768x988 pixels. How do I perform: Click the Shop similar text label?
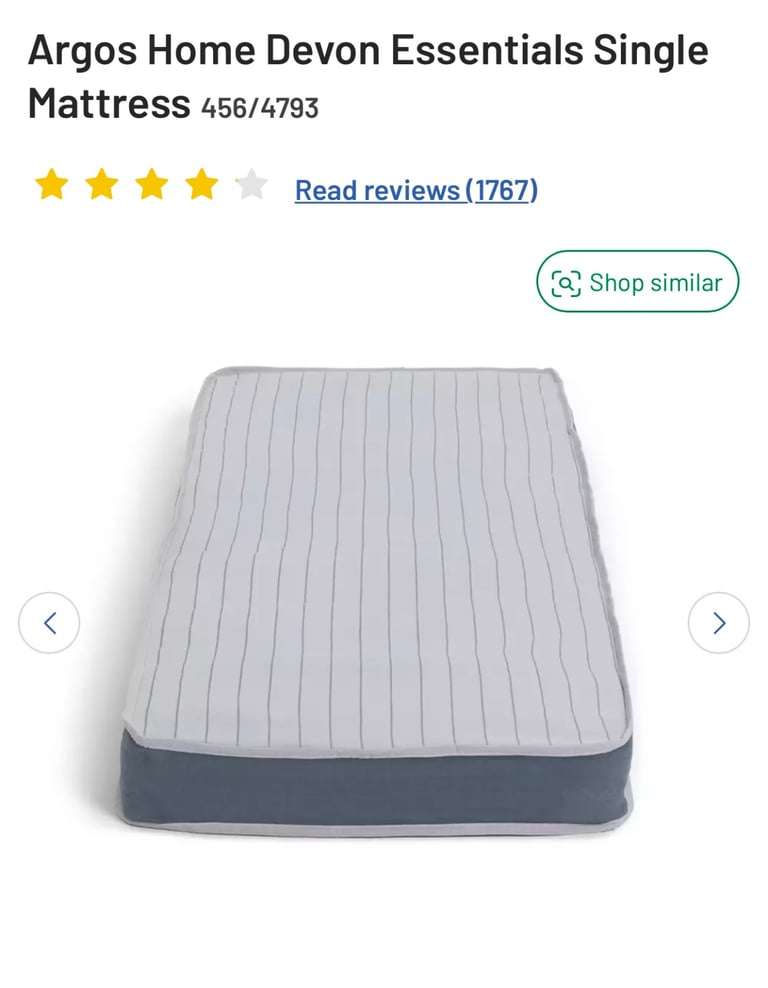(656, 282)
